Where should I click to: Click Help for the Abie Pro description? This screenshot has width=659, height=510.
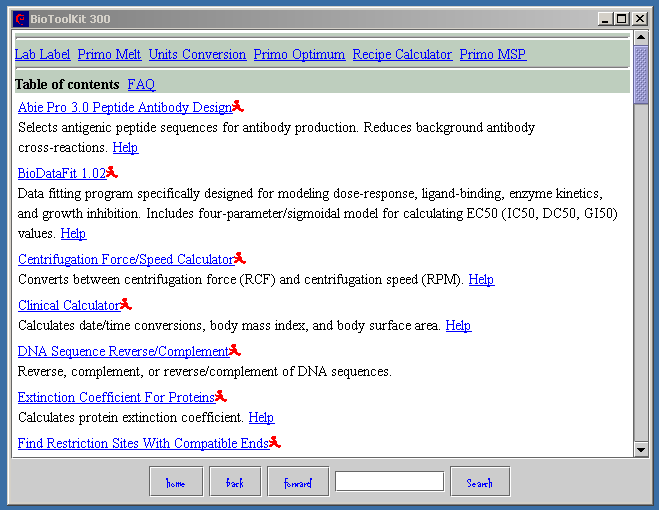tap(125, 148)
